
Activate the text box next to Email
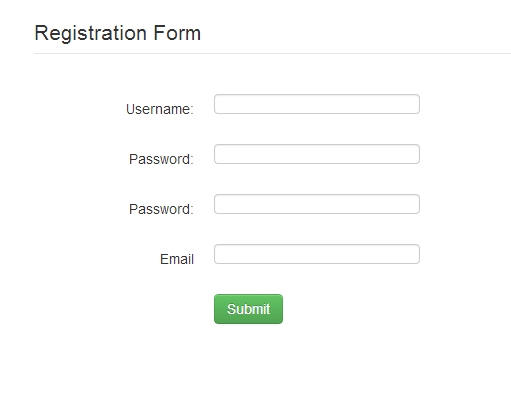click(317, 254)
